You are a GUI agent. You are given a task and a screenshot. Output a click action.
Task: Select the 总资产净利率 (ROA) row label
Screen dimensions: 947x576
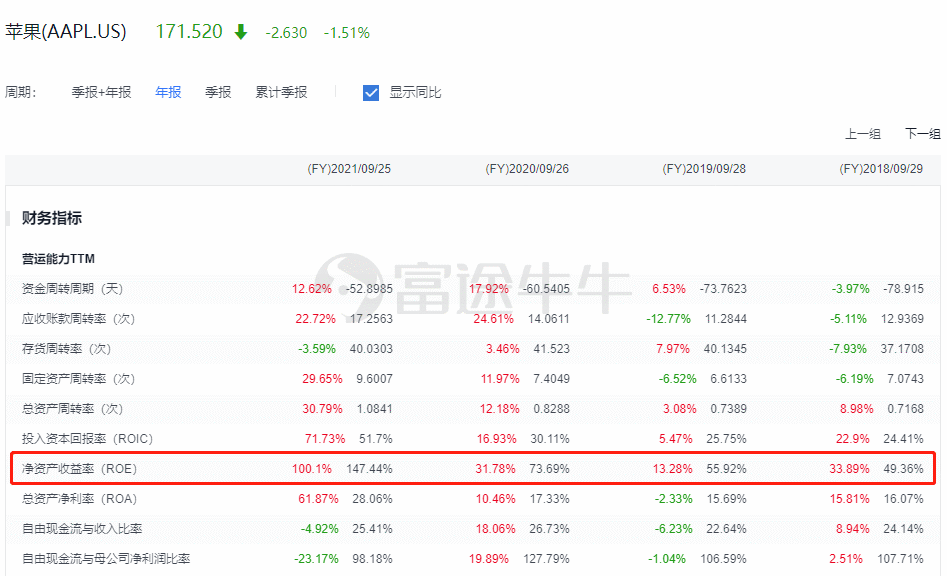80,499
